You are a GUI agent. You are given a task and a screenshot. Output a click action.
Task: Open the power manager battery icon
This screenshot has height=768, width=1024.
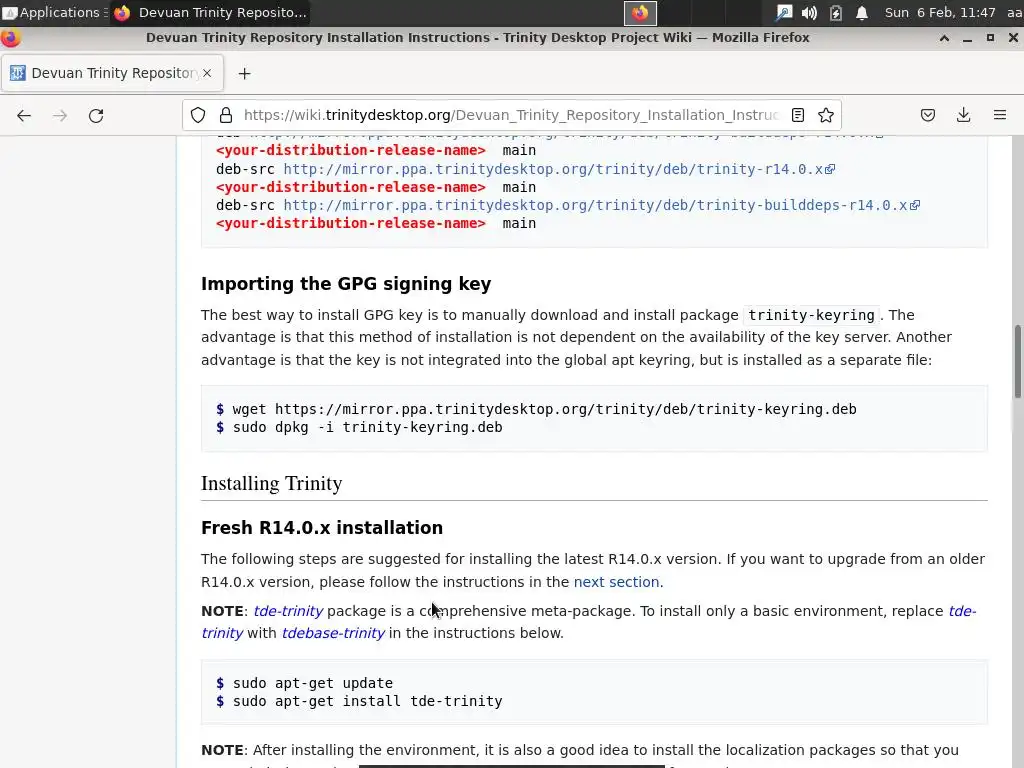835,13
